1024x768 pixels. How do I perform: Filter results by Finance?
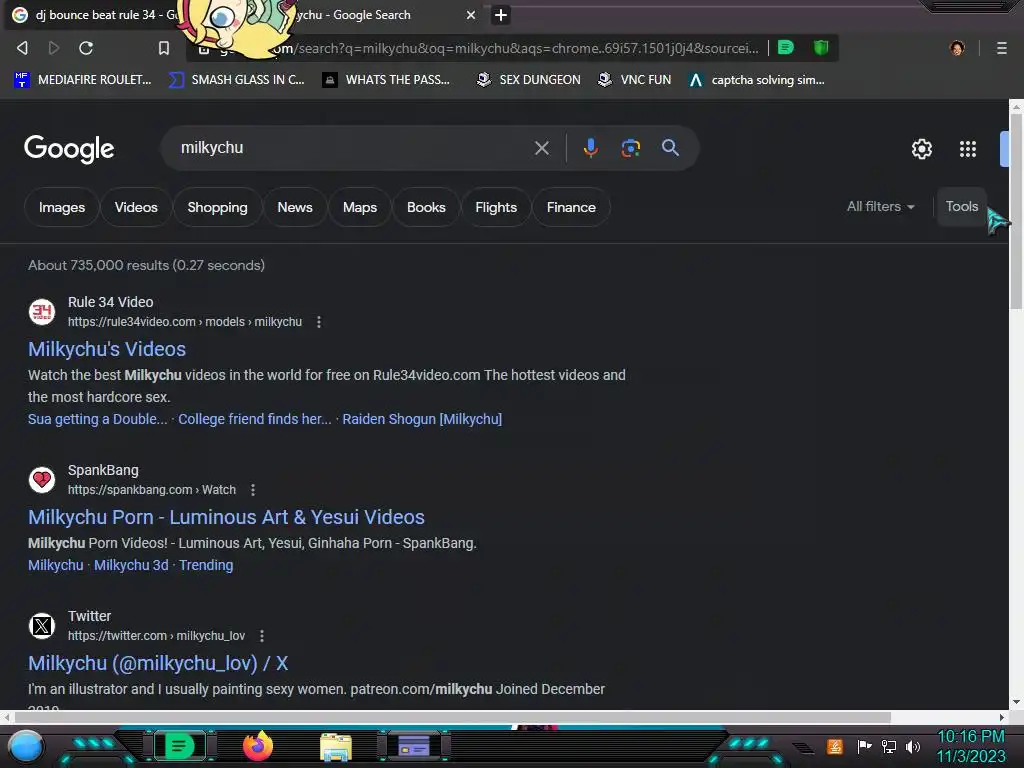point(571,207)
